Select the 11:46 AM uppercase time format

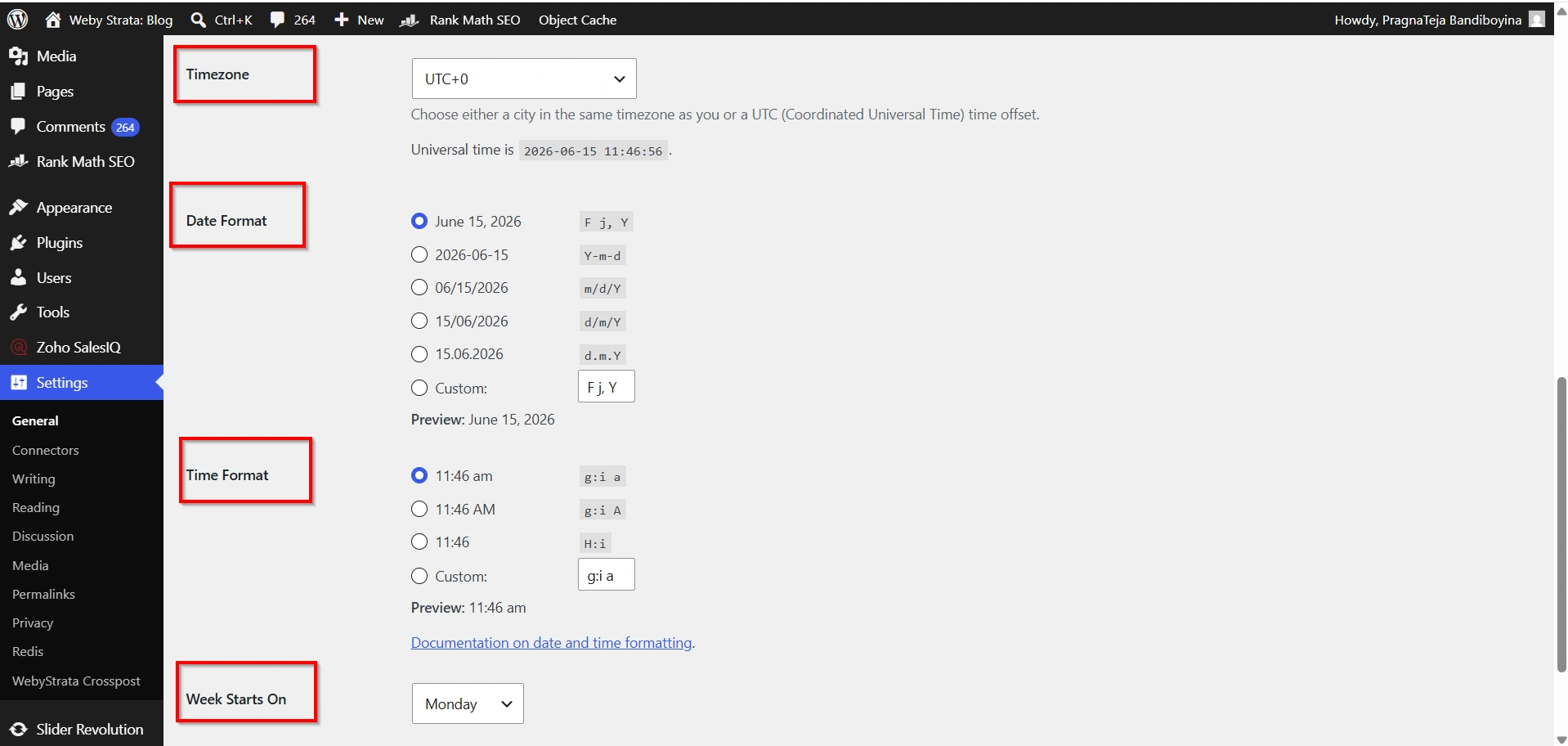tap(419, 510)
